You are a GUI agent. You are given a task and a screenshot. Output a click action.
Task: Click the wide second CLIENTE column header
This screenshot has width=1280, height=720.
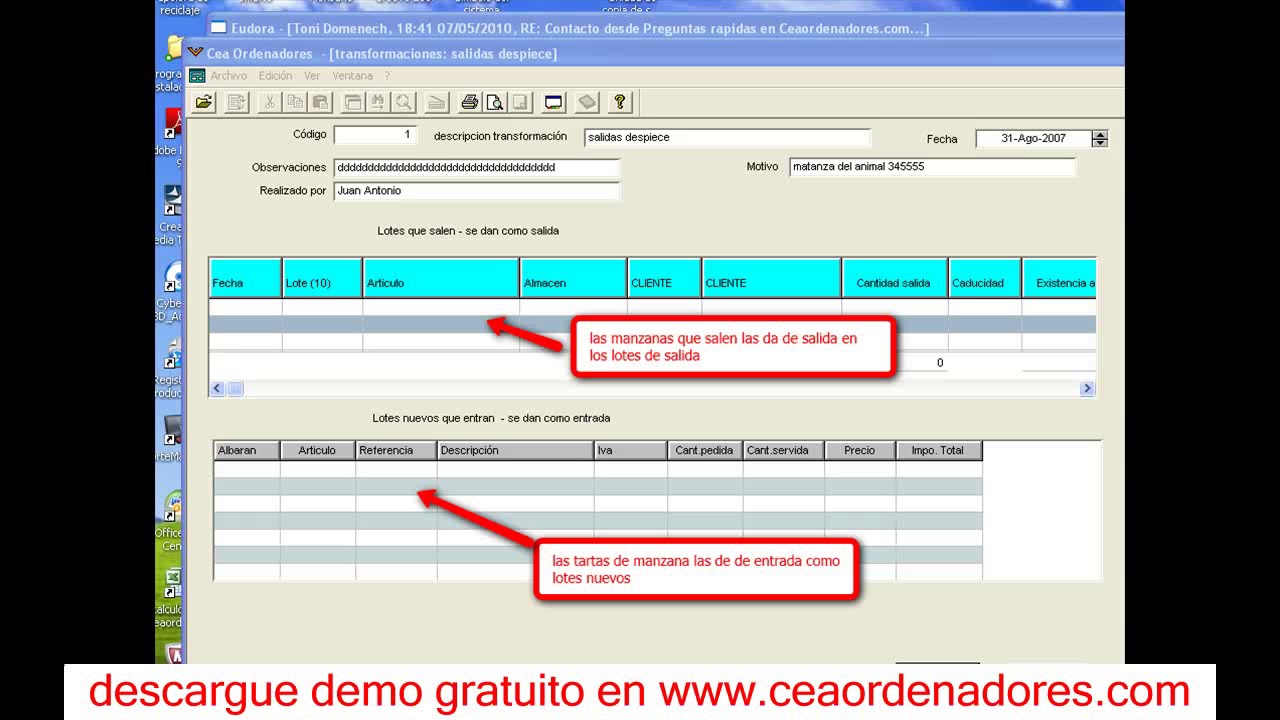(x=771, y=278)
